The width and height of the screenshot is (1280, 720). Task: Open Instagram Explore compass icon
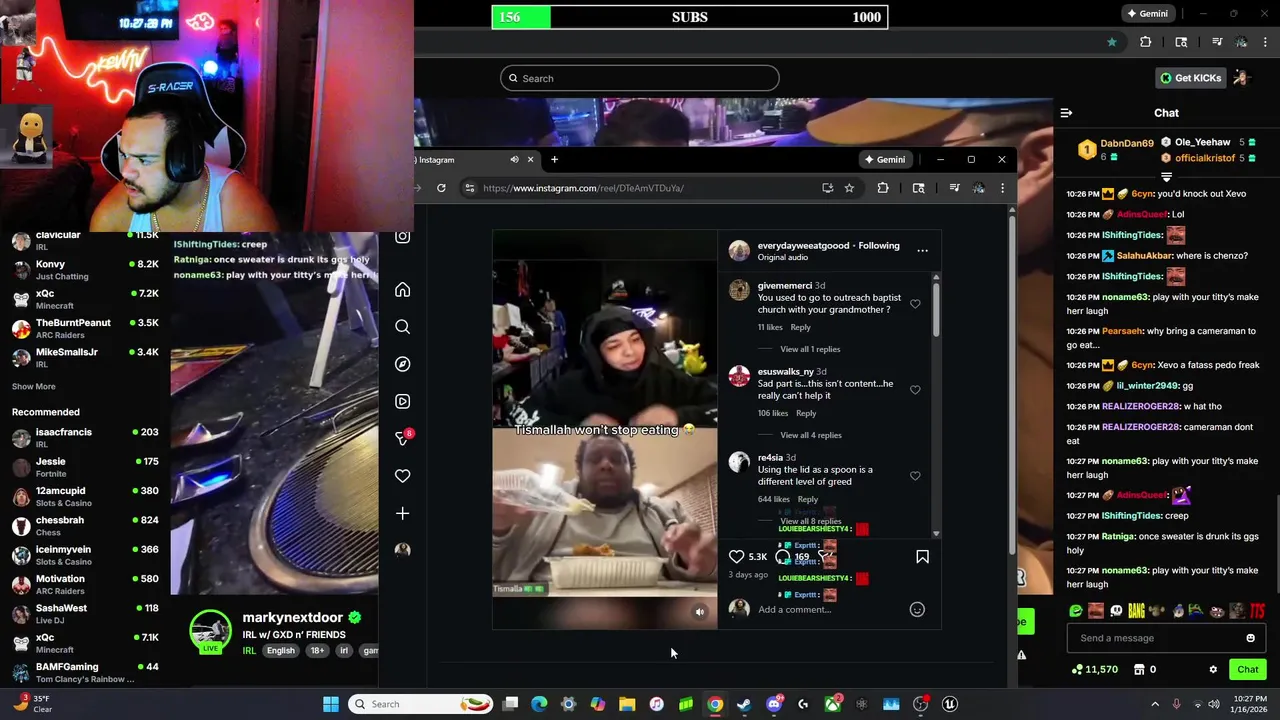click(x=402, y=364)
